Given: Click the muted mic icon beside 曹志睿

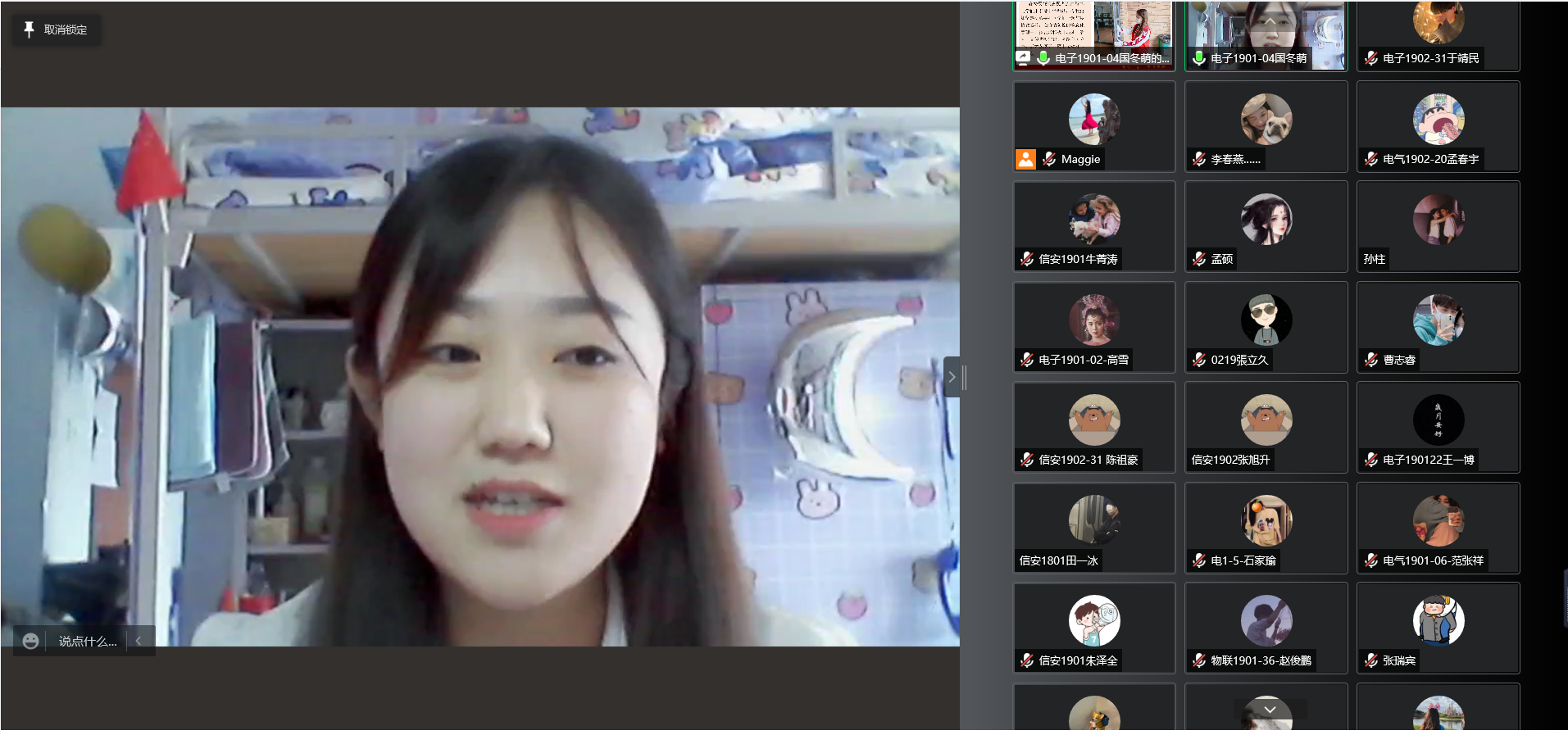Looking at the screenshot, I should click(x=1371, y=360).
